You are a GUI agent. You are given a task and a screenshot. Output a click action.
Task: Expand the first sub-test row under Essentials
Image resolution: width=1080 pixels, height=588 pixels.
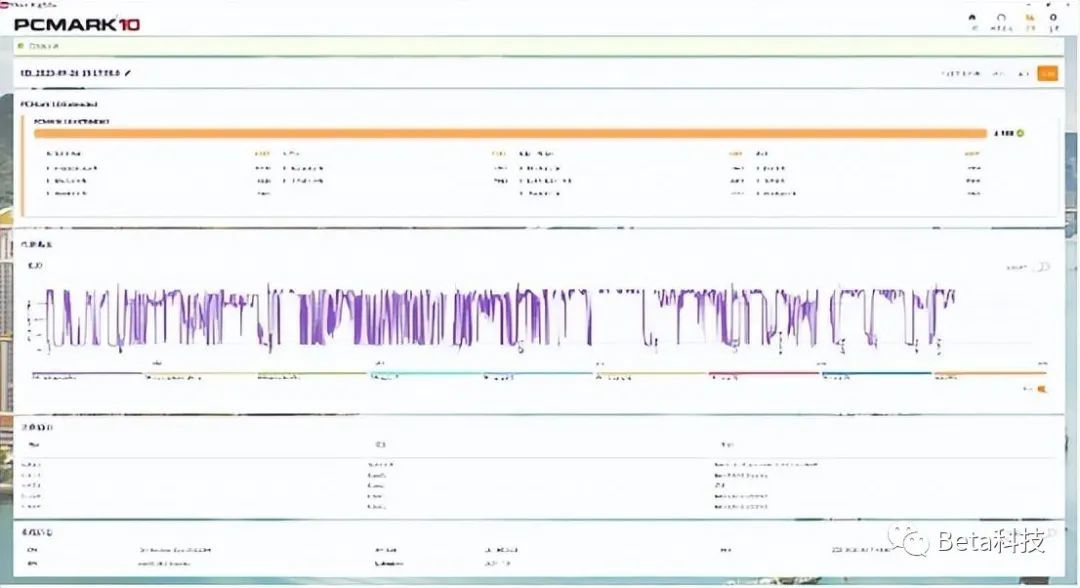(x=72, y=168)
